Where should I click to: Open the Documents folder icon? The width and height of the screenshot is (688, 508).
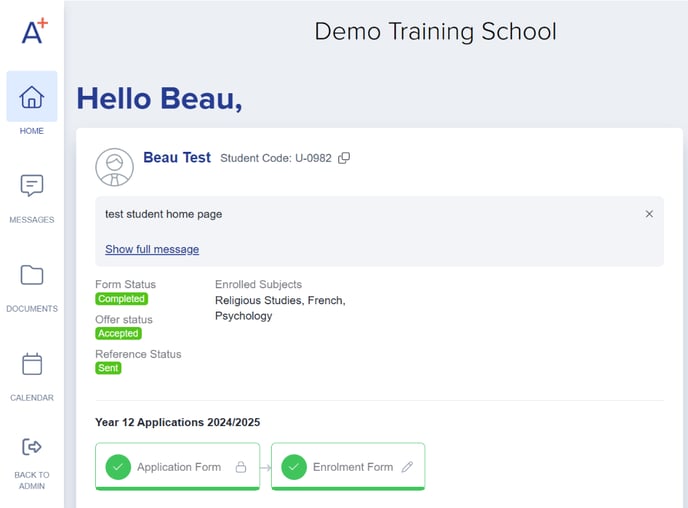tap(32, 275)
